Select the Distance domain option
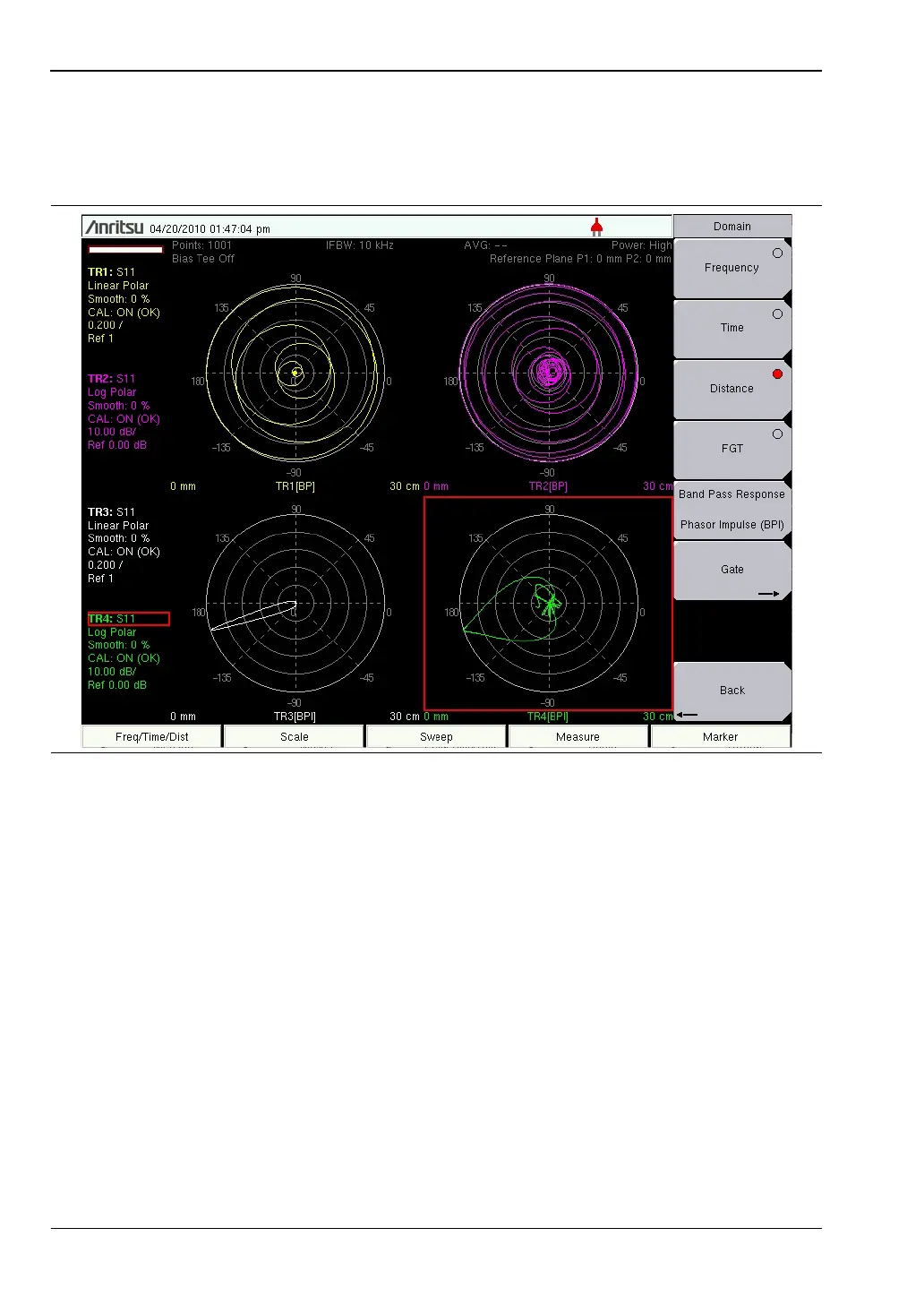Screen dimensions: 924x1305 pyautogui.click(x=731, y=390)
